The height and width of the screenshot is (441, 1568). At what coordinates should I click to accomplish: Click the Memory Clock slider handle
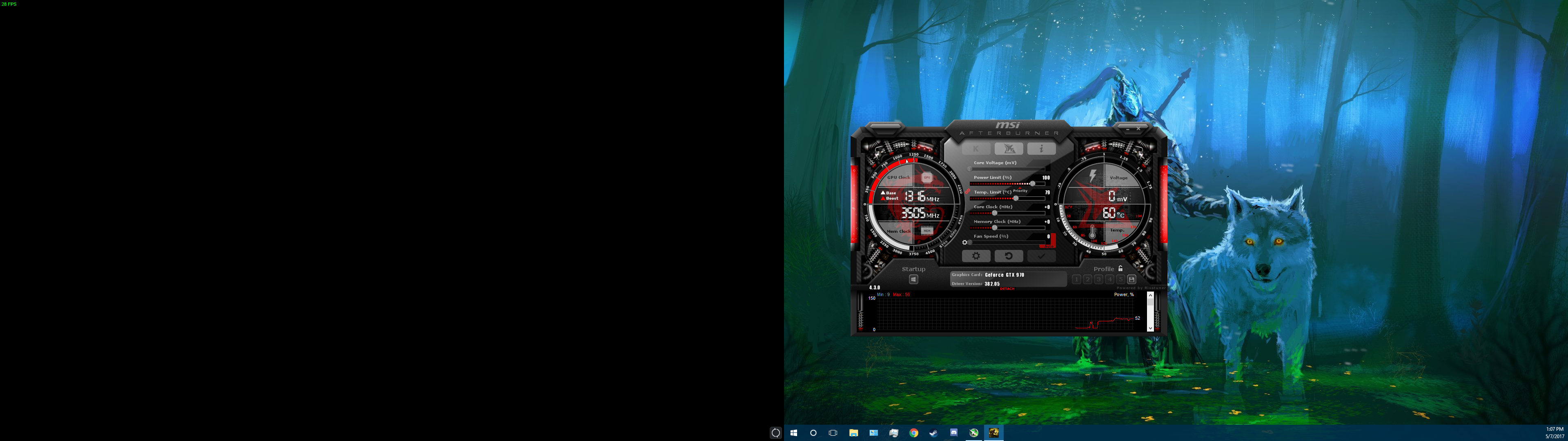[995, 227]
